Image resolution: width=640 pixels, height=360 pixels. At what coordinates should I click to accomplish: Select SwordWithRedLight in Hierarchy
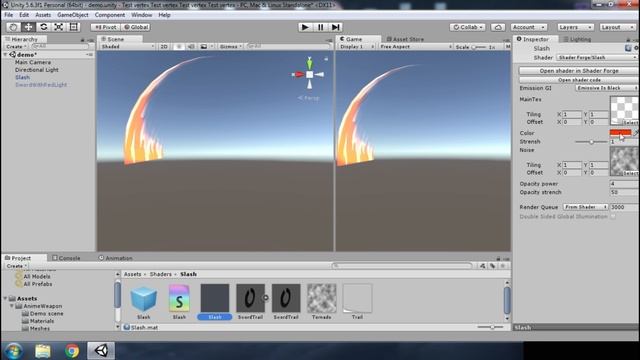[41, 85]
